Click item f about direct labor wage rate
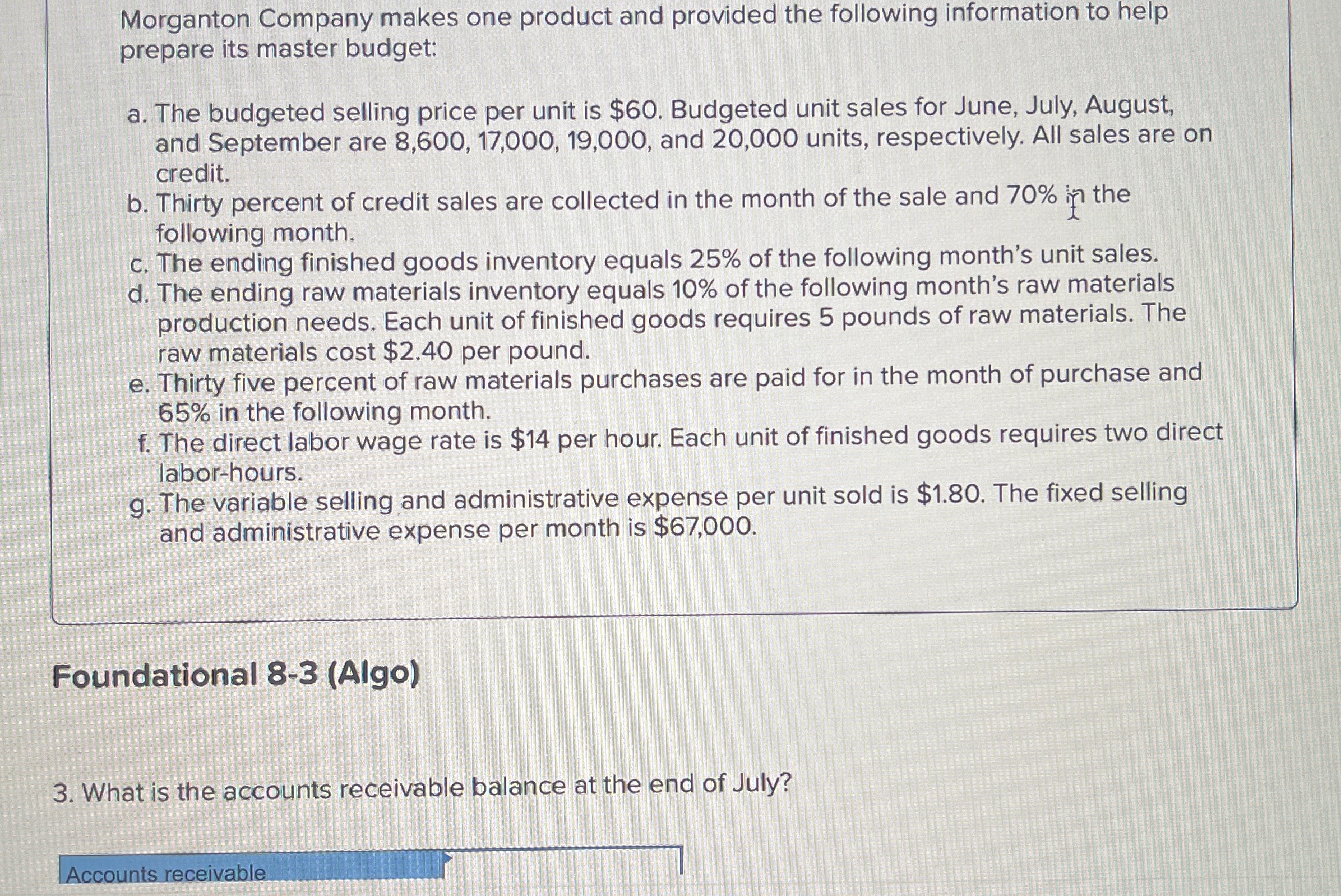This screenshot has width=1341, height=896. [680, 454]
